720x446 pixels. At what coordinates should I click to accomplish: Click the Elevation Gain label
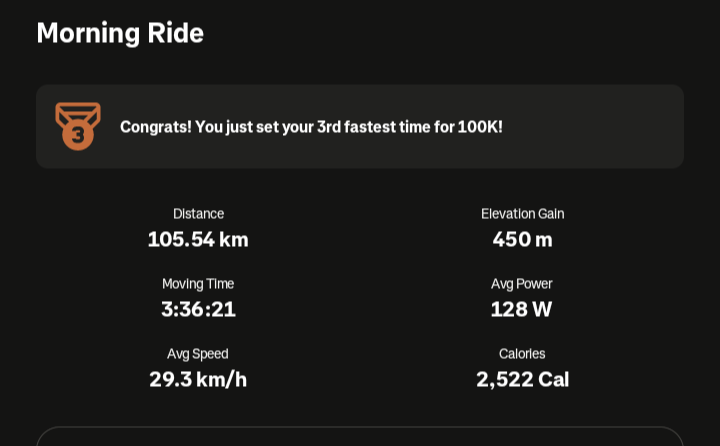[522, 214]
